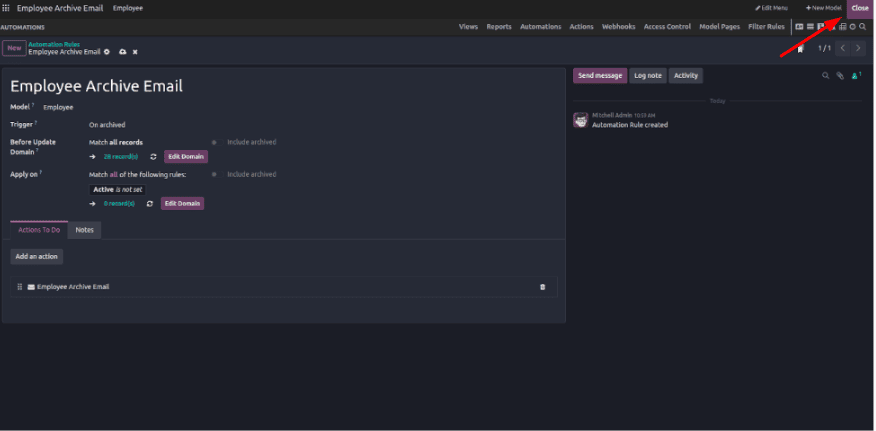Screen dimensions: 876x431
Task: Open the Model Pages menu
Action: [720, 27]
